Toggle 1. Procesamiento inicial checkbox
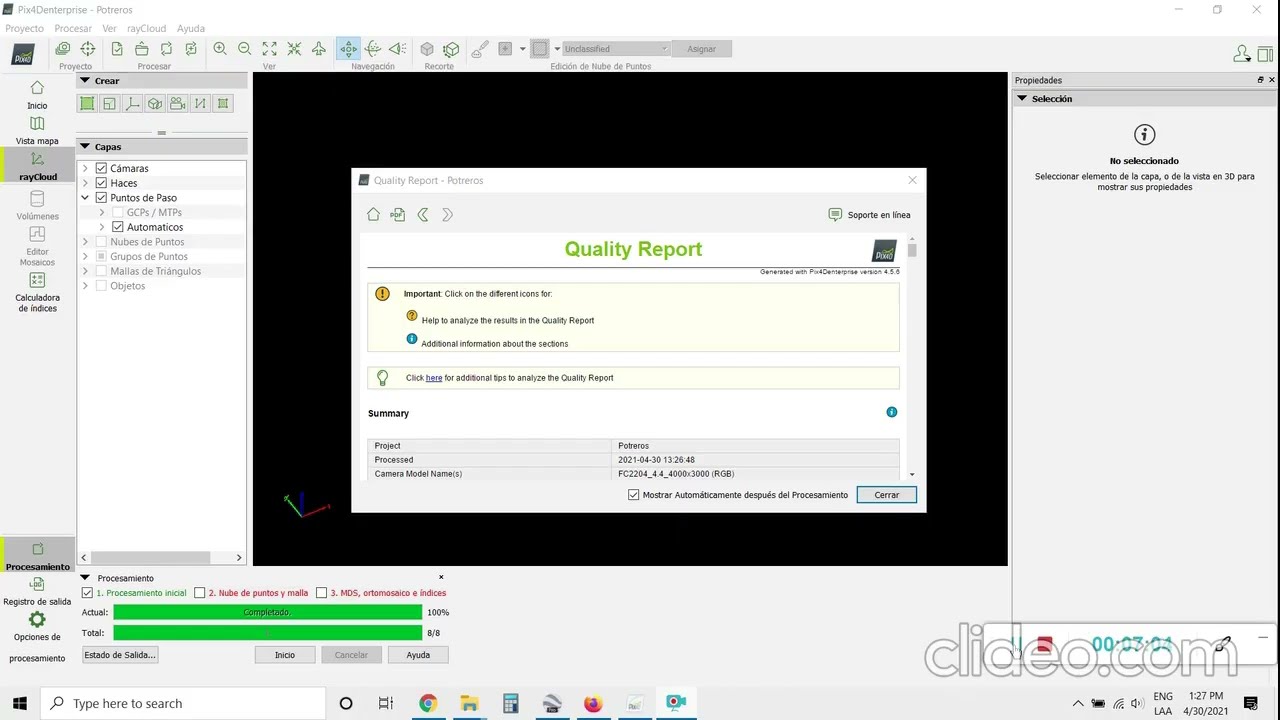 pyautogui.click(x=87, y=593)
